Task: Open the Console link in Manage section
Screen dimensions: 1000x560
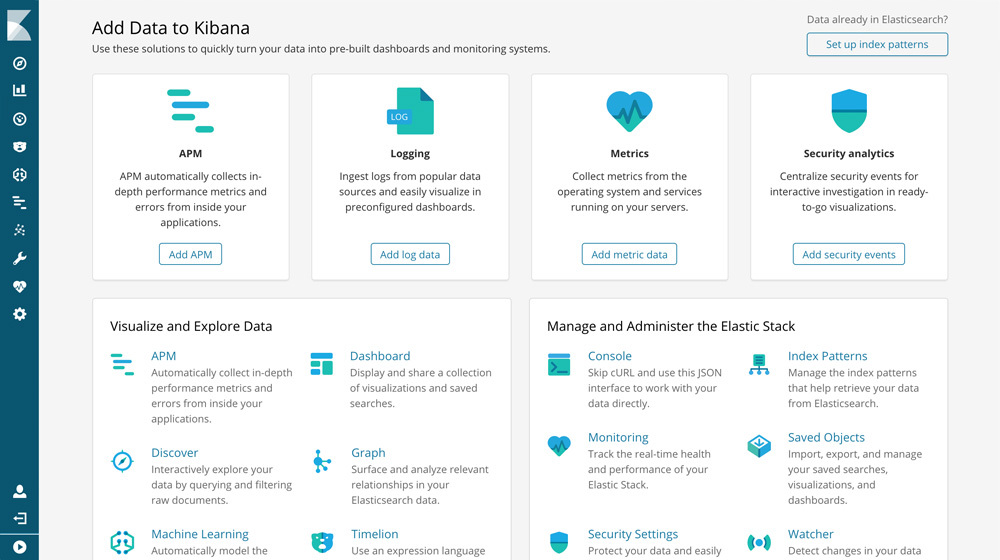Action: [x=609, y=356]
